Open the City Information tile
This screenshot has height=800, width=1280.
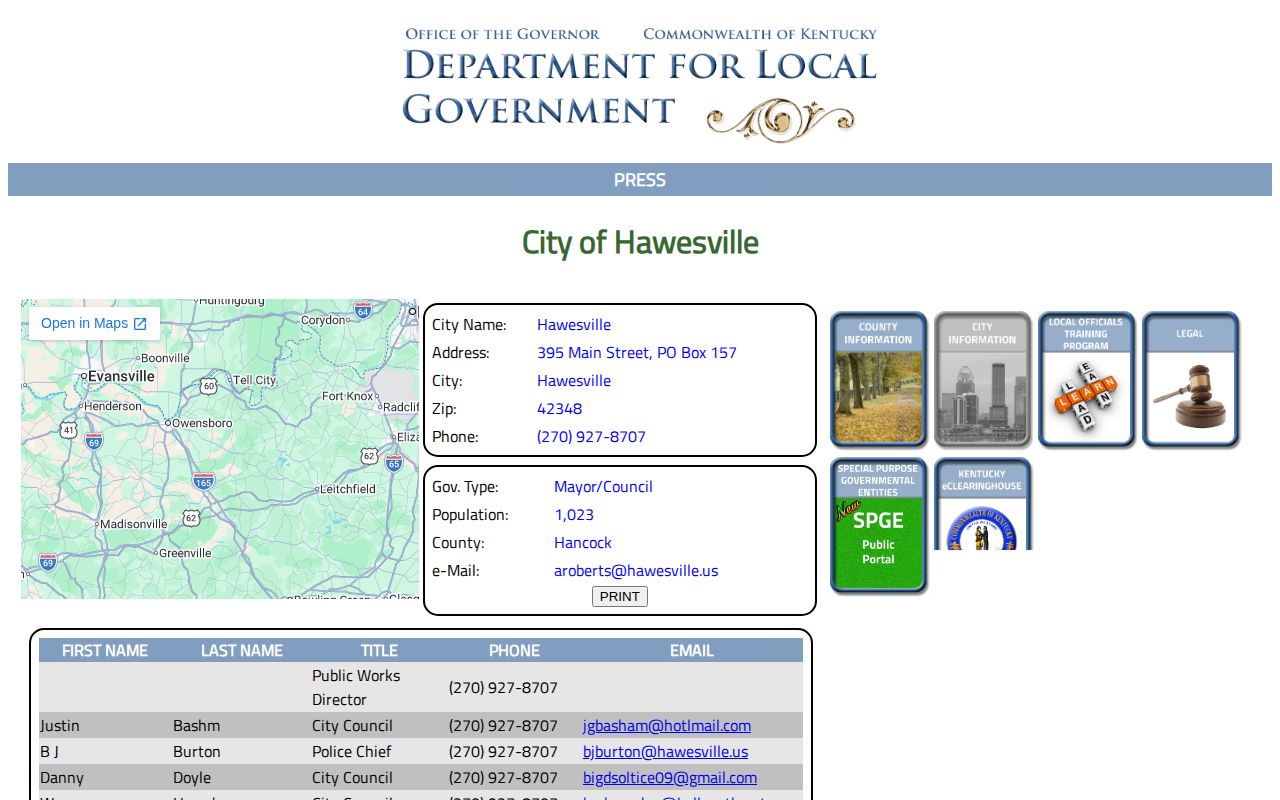pyautogui.click(x=982, y=379)
